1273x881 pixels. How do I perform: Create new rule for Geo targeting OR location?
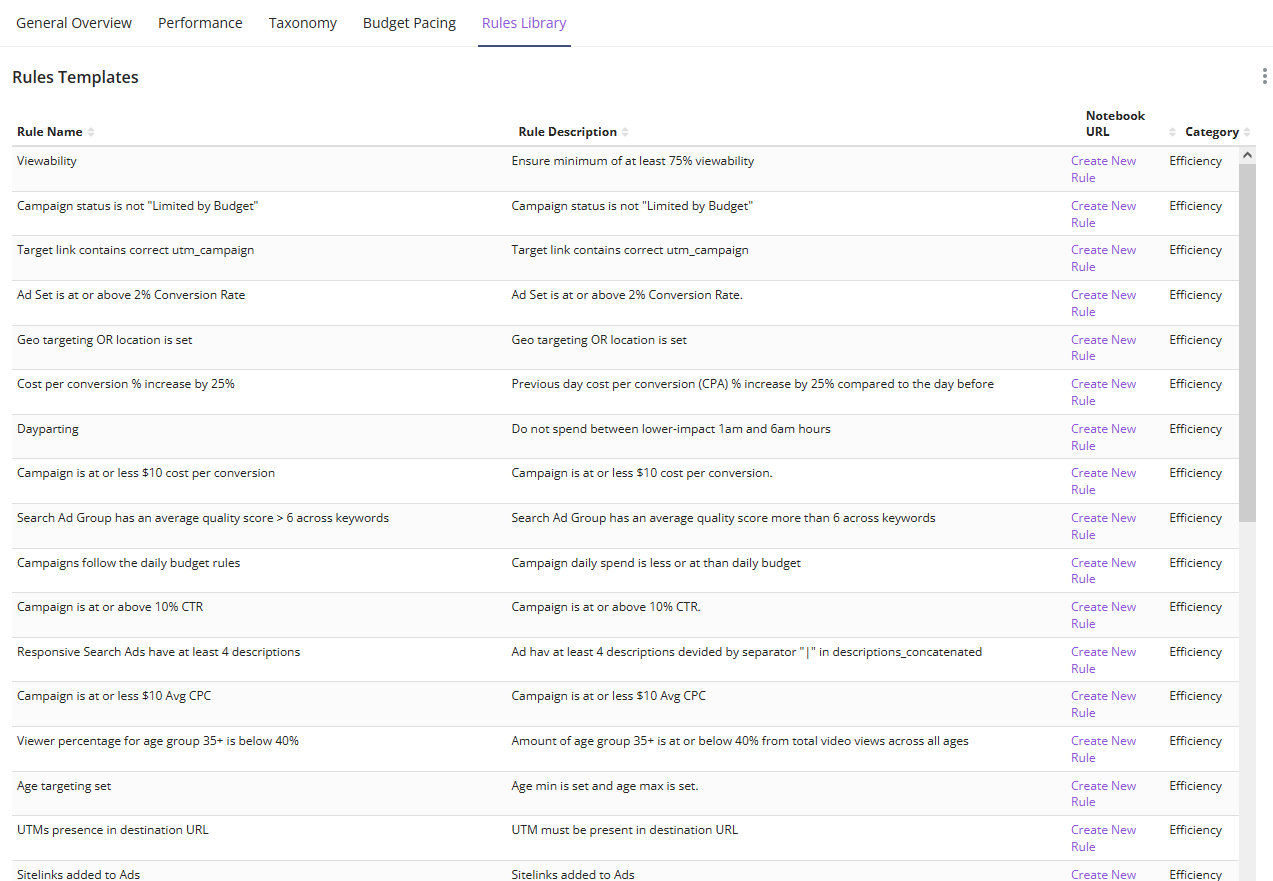coord(1103,348)
